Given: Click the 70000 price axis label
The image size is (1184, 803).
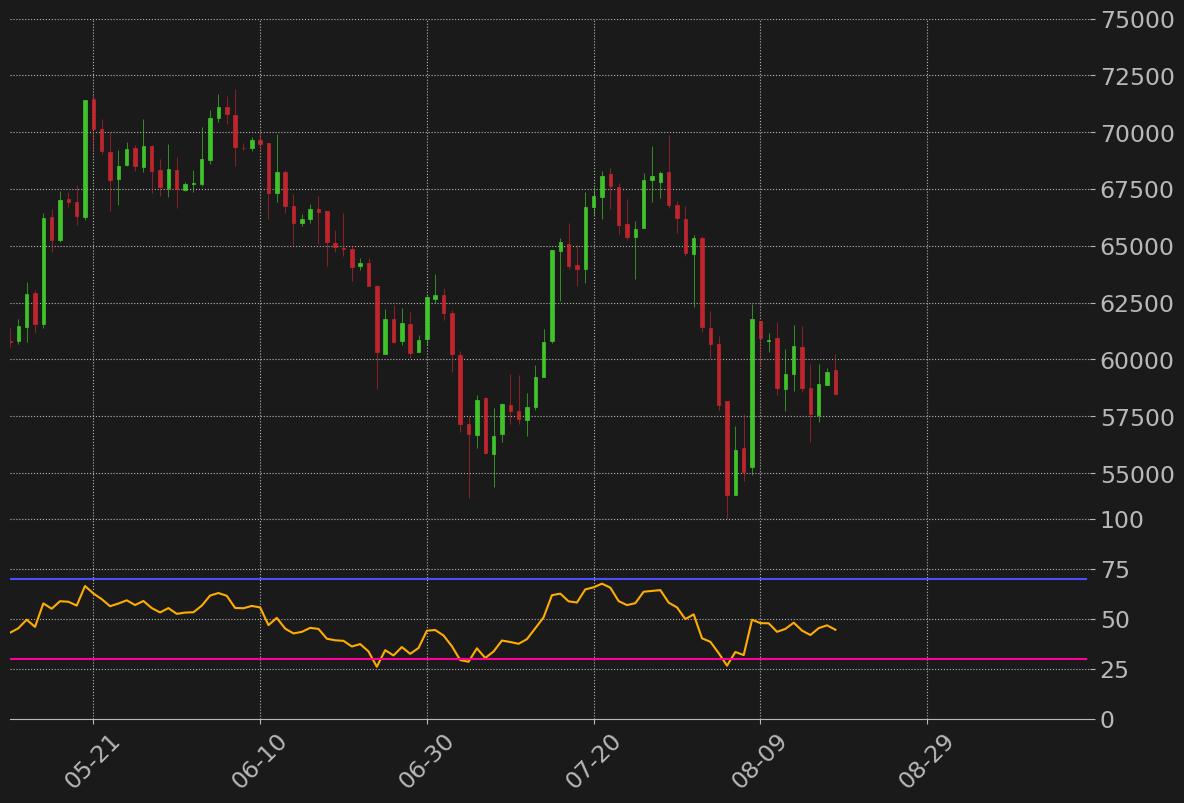Looking at the screenshot, I should click(x=1137, y=134).
